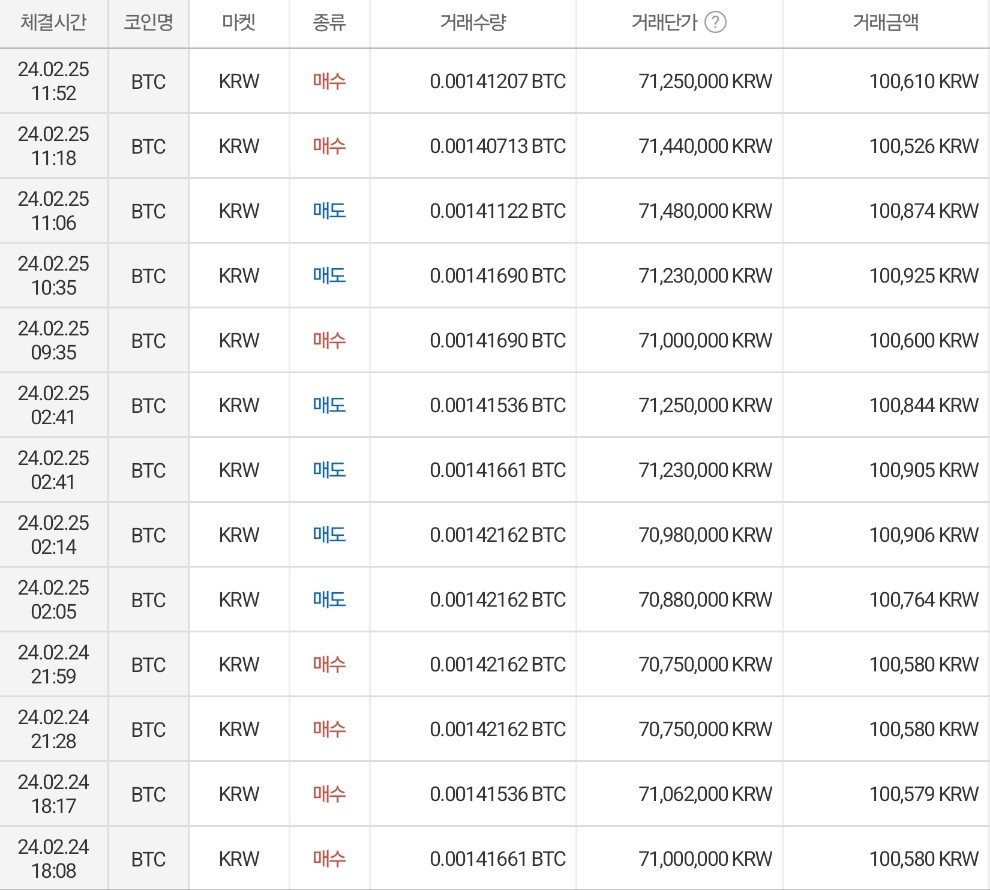
Task: Select the 24.02.25 11:18 timestamp cell
Action: point(54,146)
